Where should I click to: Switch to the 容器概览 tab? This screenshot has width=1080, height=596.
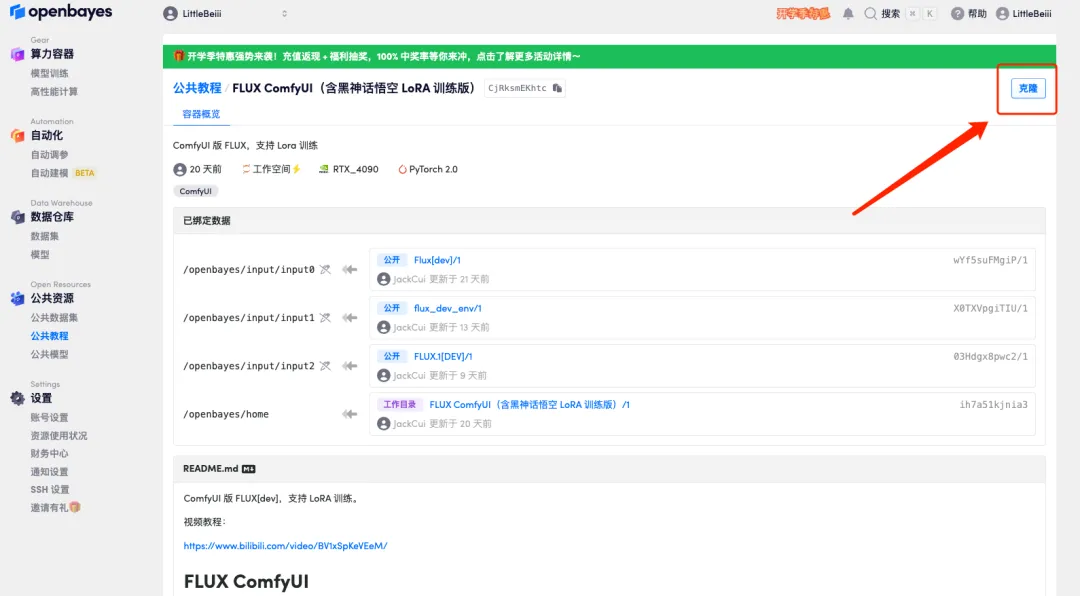pyautogui.click(x=201, y=114)
